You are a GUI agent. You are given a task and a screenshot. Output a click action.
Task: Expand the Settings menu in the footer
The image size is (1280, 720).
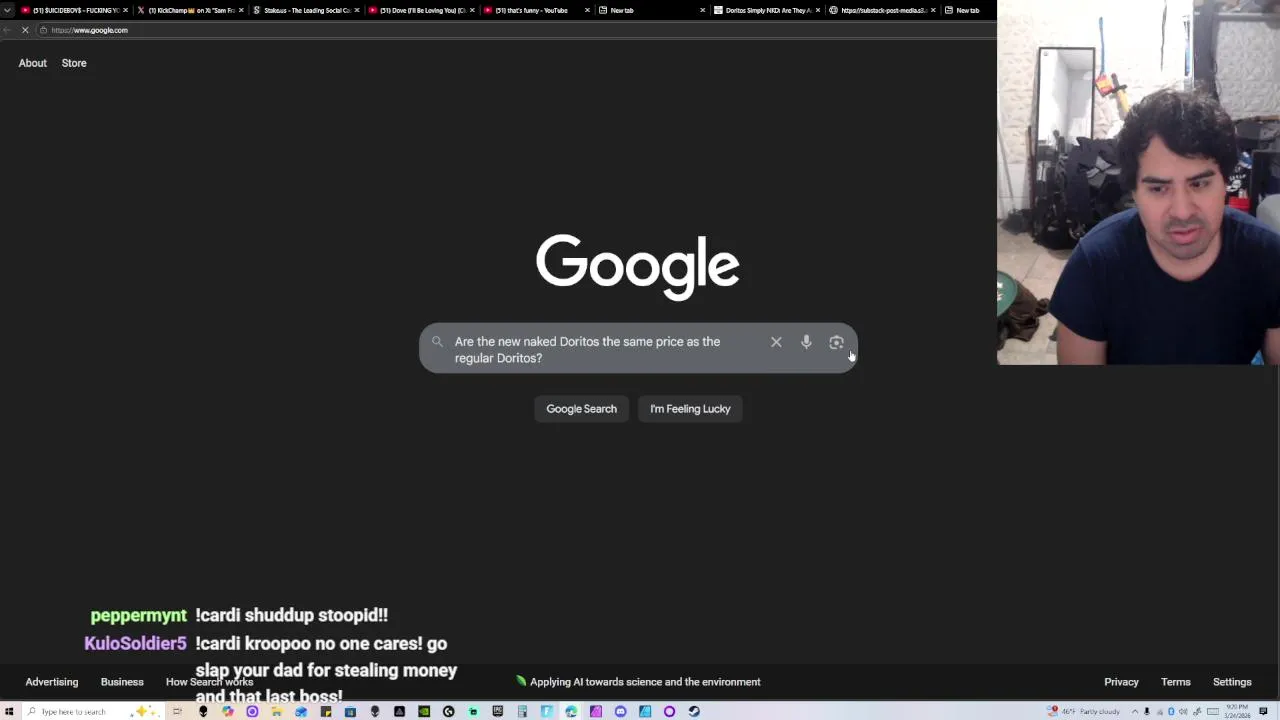[x=1232, y=682]
